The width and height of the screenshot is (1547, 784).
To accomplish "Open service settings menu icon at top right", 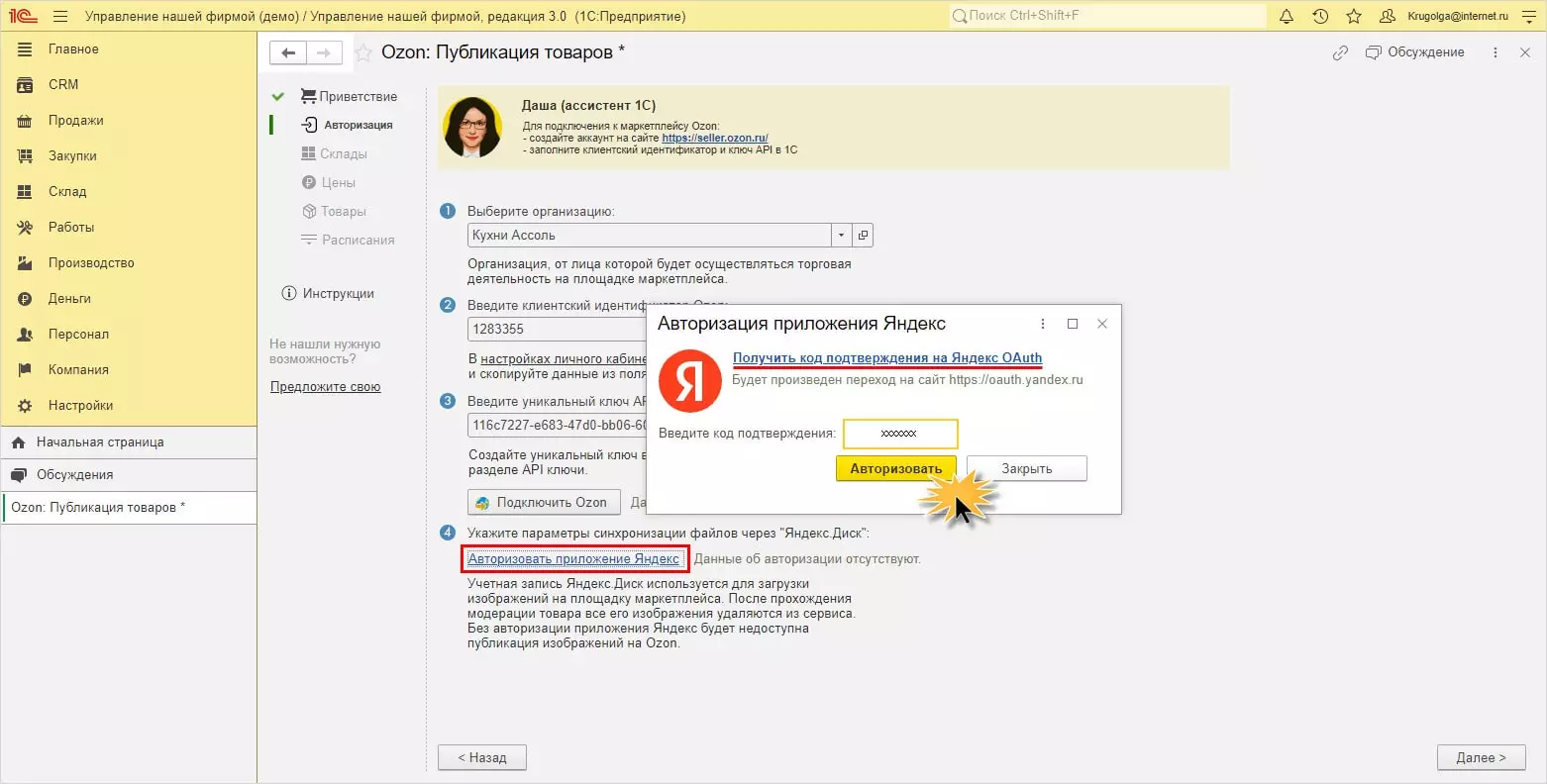I will pyautogui.click(x=1528, y=16).
